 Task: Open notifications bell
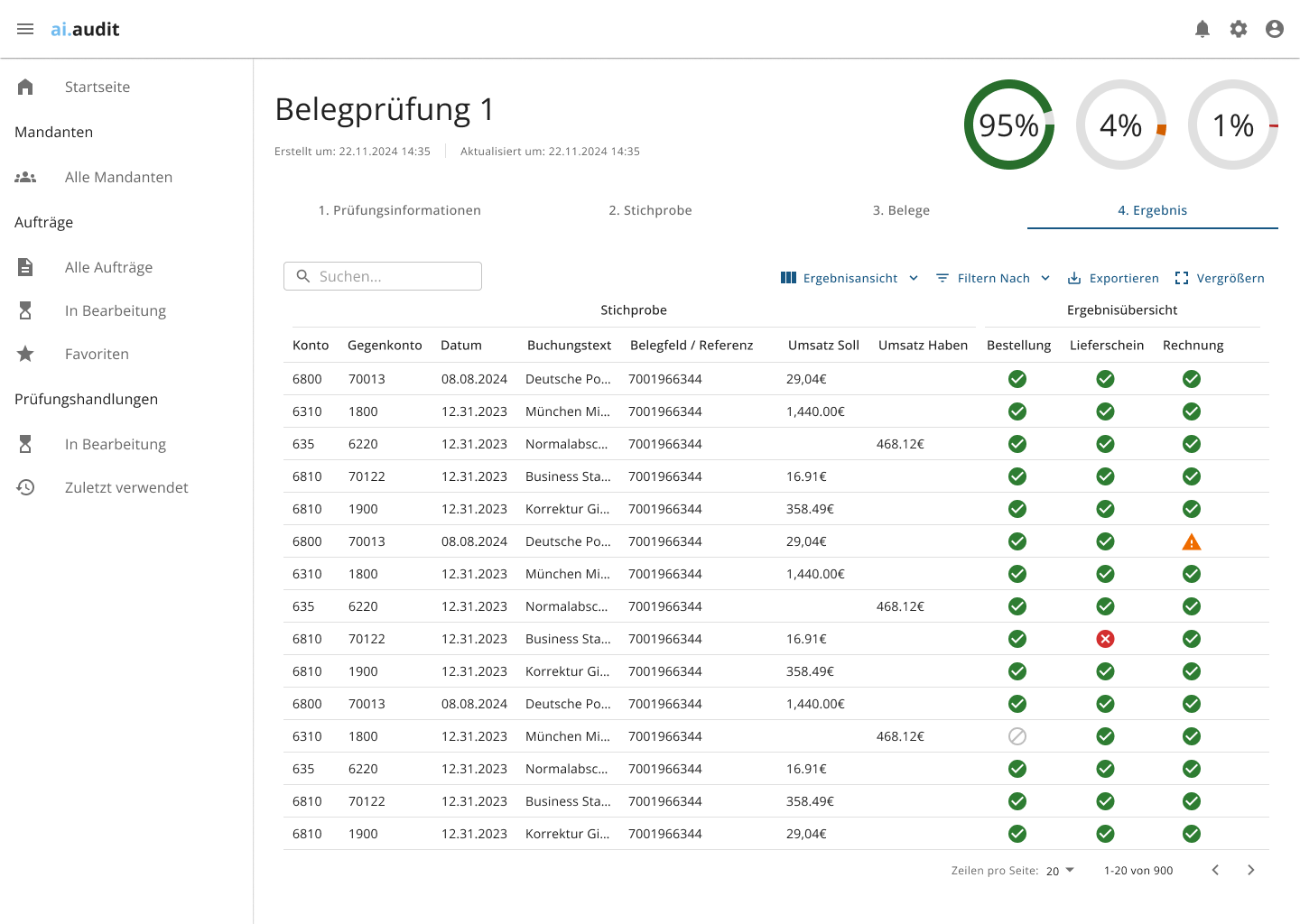(1202, 29)
